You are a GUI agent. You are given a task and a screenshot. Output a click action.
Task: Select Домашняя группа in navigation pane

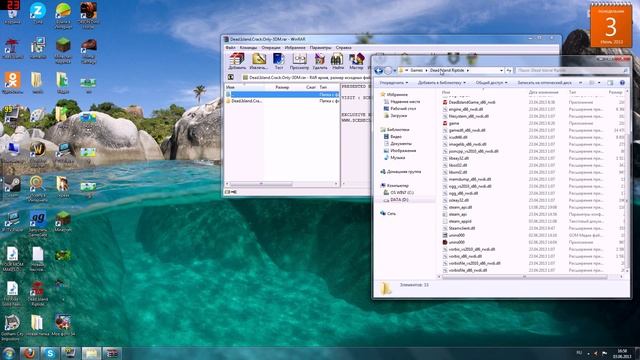pyautogui.click(x=400, y=171)
